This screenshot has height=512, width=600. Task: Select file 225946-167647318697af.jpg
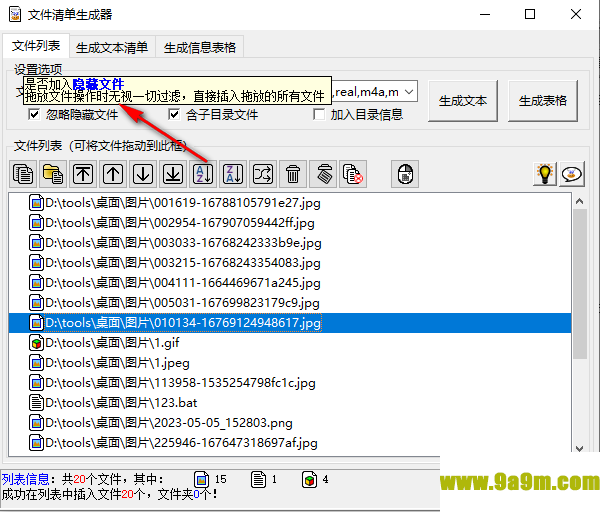[x=290, y=443]
